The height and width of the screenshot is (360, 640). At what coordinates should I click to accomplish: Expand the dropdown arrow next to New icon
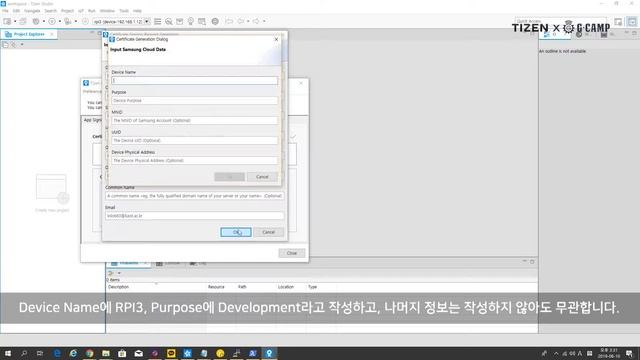(x=15, y=21)
